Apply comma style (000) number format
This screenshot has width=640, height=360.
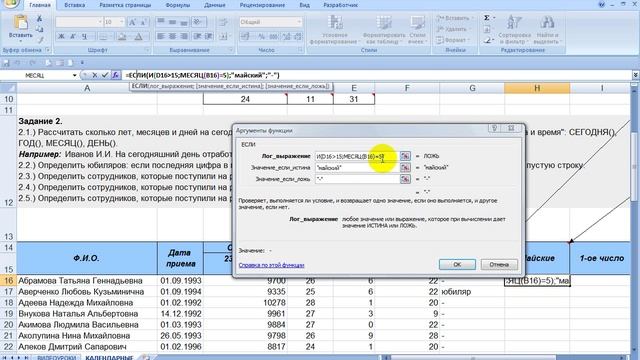(273, 37)
